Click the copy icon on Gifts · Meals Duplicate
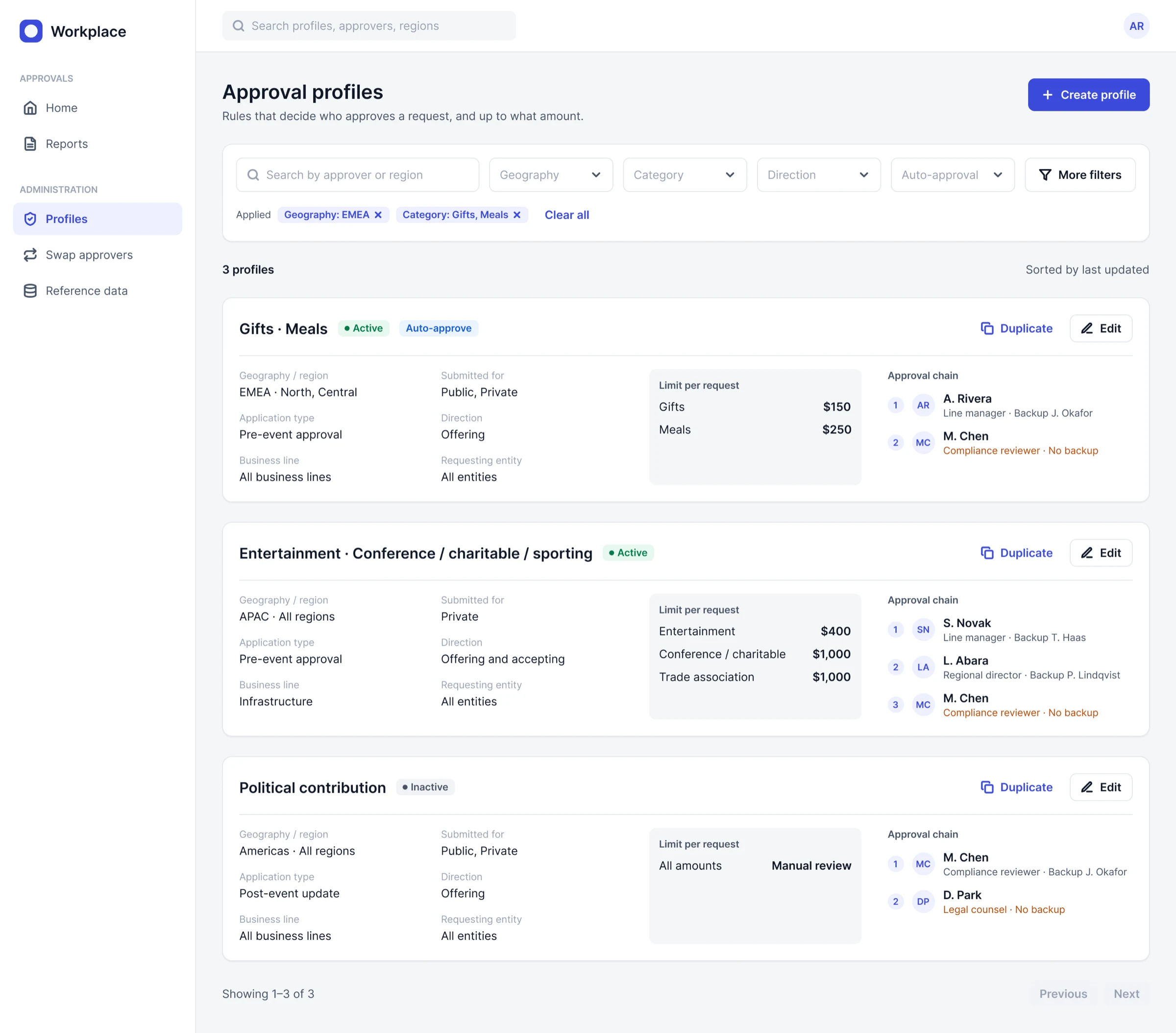 [x=987, y=328]
